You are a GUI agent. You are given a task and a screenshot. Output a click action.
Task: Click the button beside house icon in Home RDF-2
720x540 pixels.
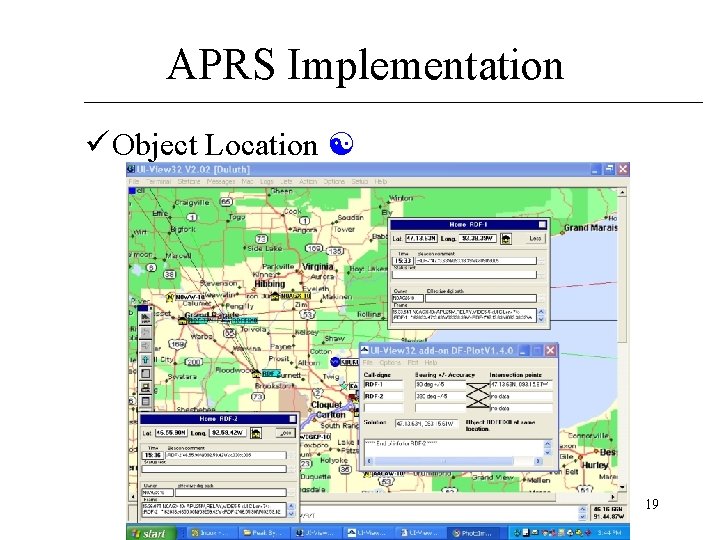pos(285,433)
